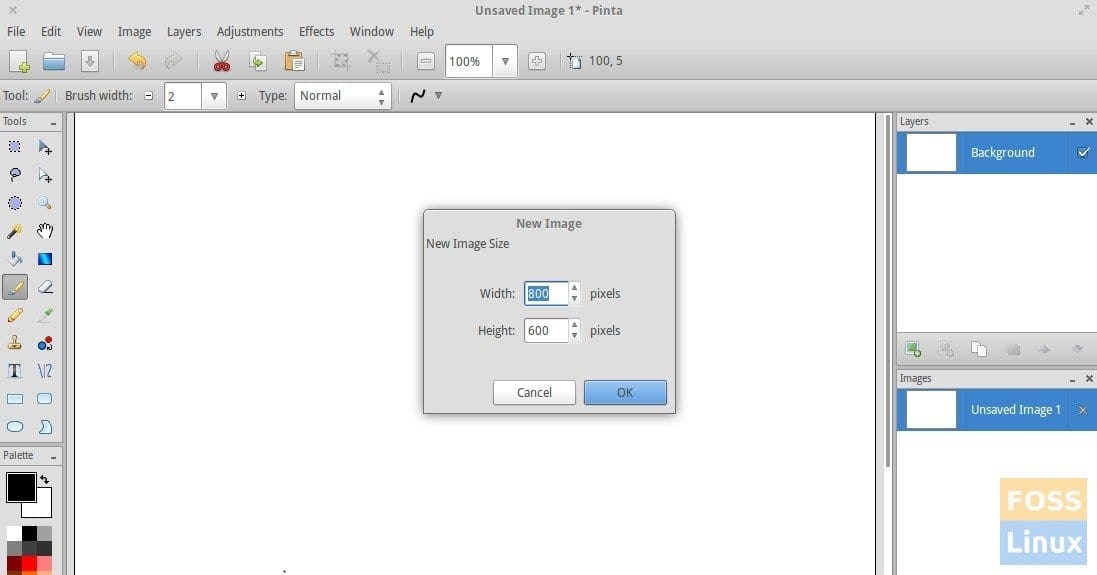This screenshot has width=1097, height=575.
Task: Open the Image menu
Action: tap(134, 31)
